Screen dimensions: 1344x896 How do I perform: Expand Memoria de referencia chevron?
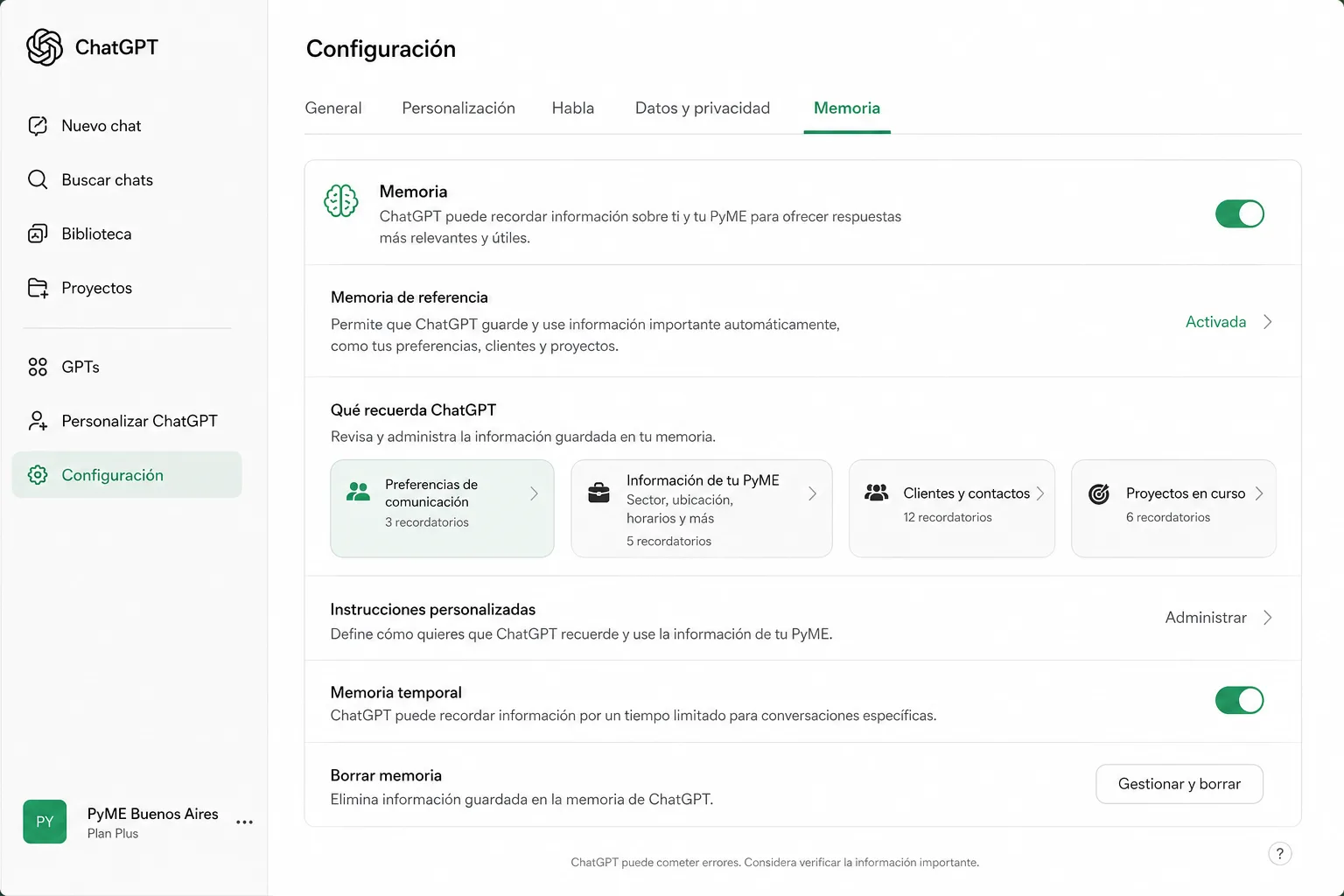pos(1268,322)
